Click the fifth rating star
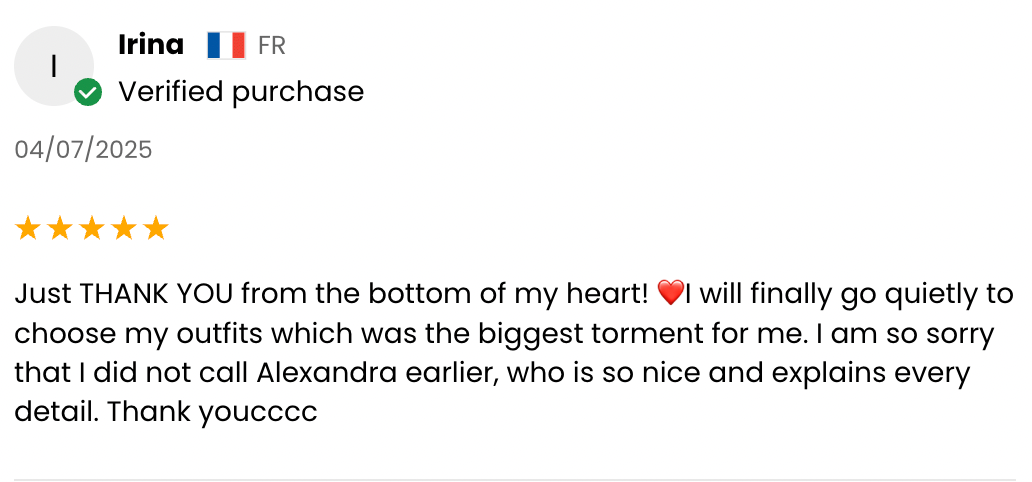Viewport: 1032px width, 482px height. pyautogui.click(x=156, y=229)
